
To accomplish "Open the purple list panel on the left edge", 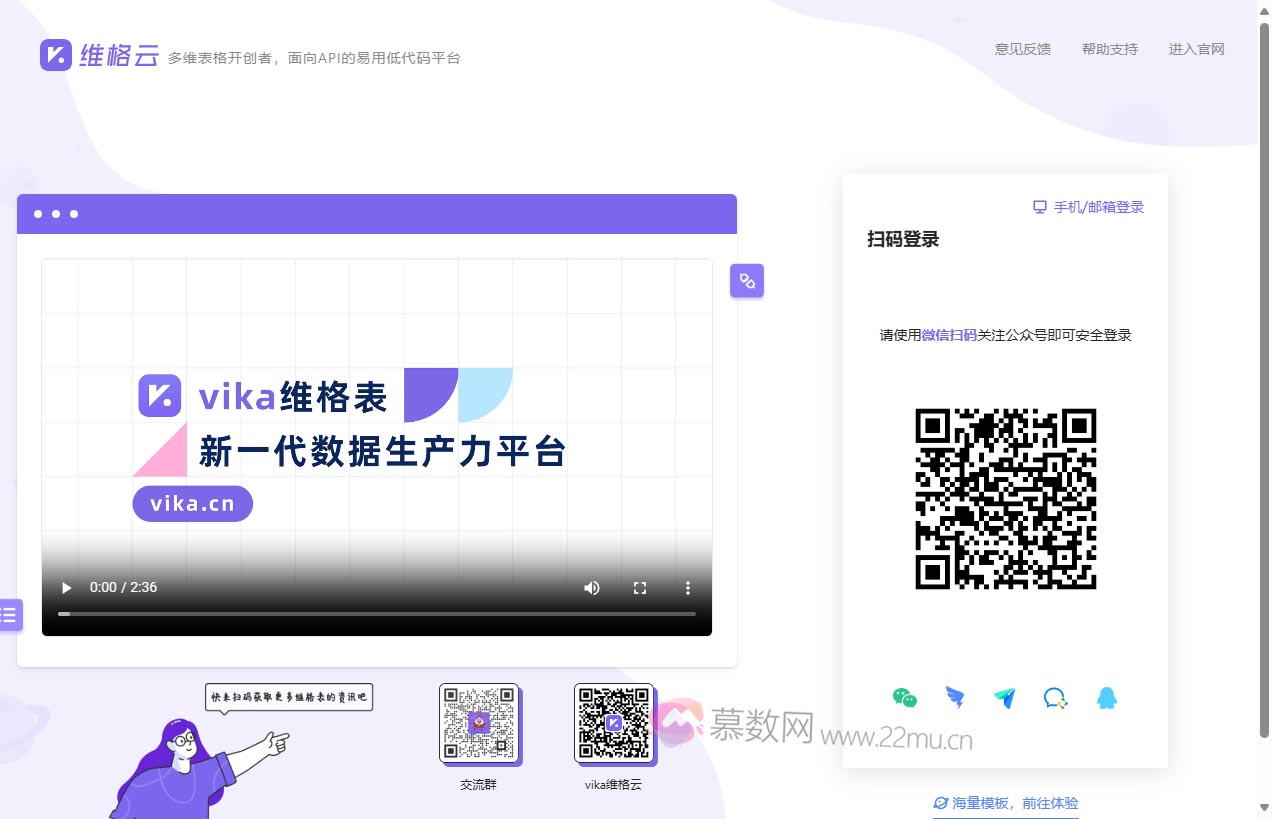I will 10,615.
